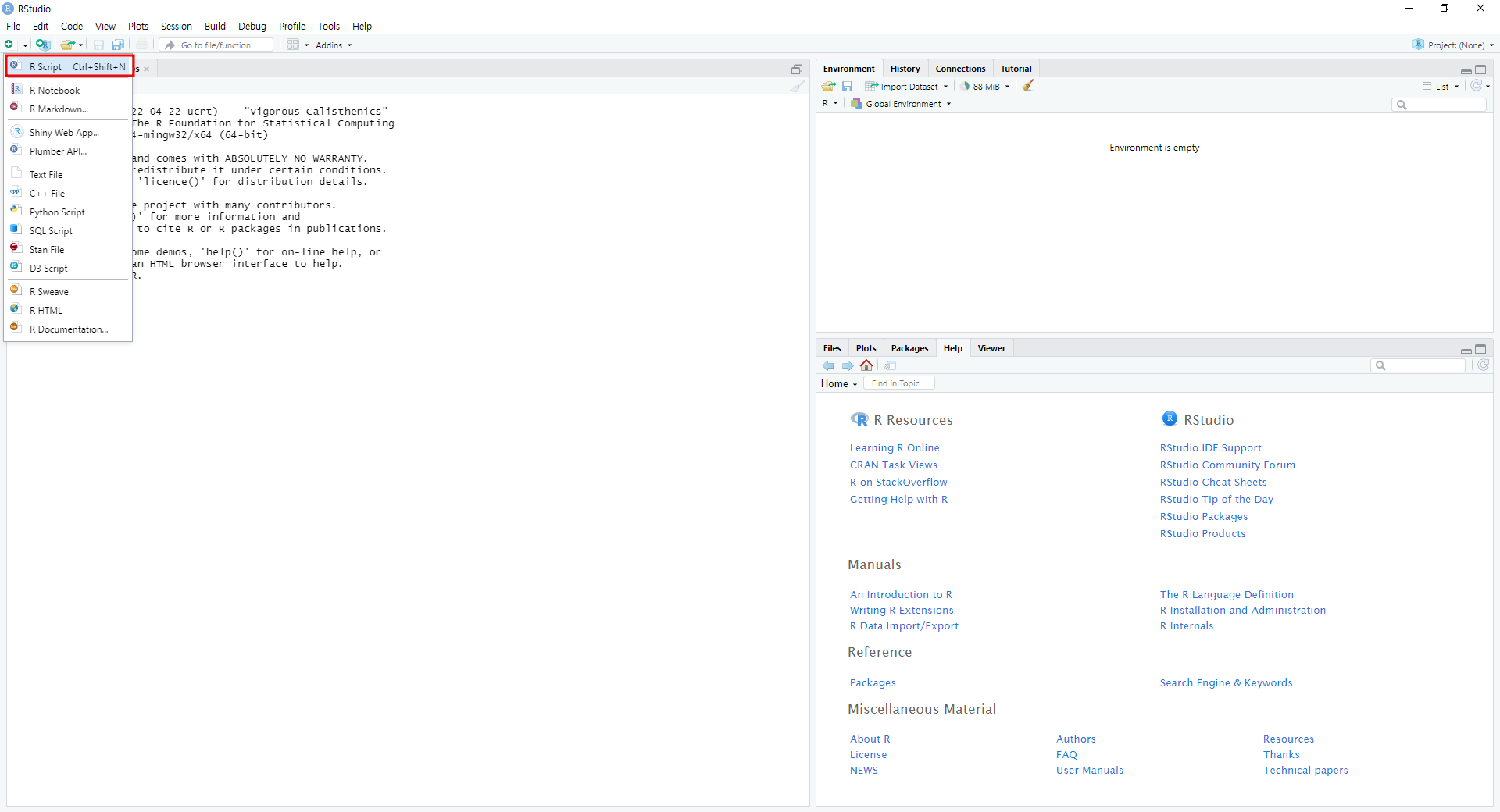Open the 88 MiB memory usage dropdown
Screen dimensions: 1500x812
pyautogui.click(x=985, y=86)
